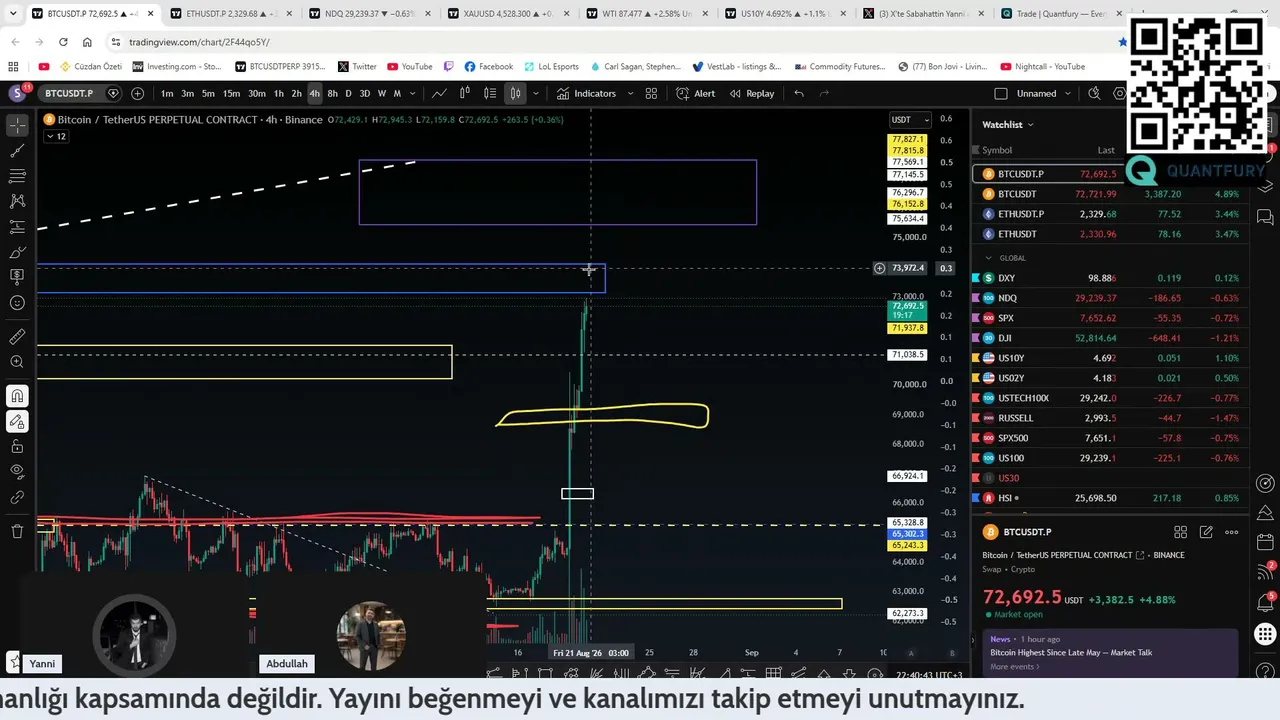Select the crosshair cursor tool
This screenshot has height=720, width=1280.
(x=17, y=125)
